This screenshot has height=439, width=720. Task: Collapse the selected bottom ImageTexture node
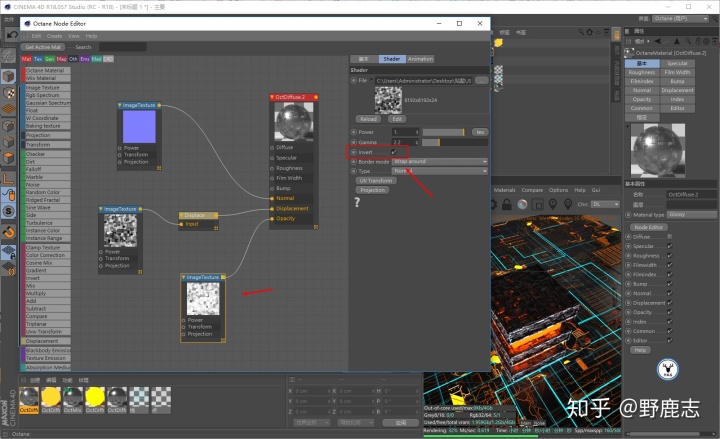coord(183,277)
